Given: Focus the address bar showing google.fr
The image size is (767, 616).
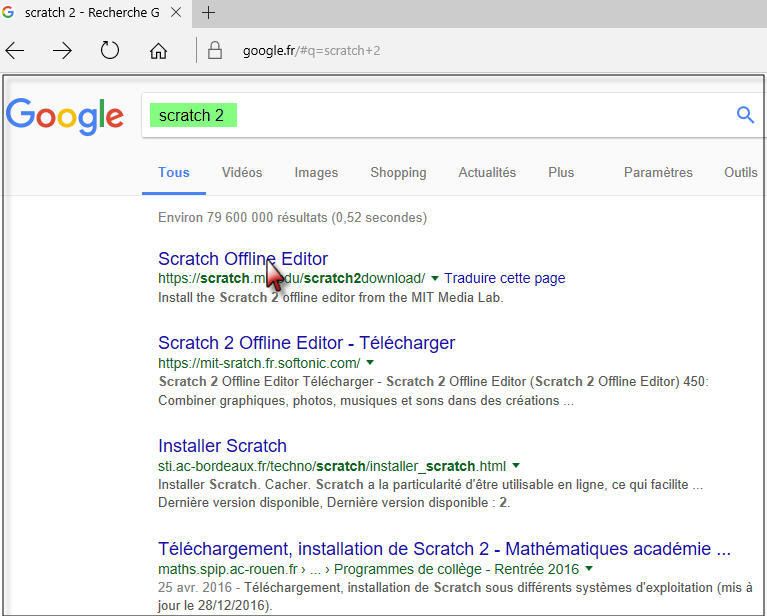Looking at the screenshot, I should 311,50.
